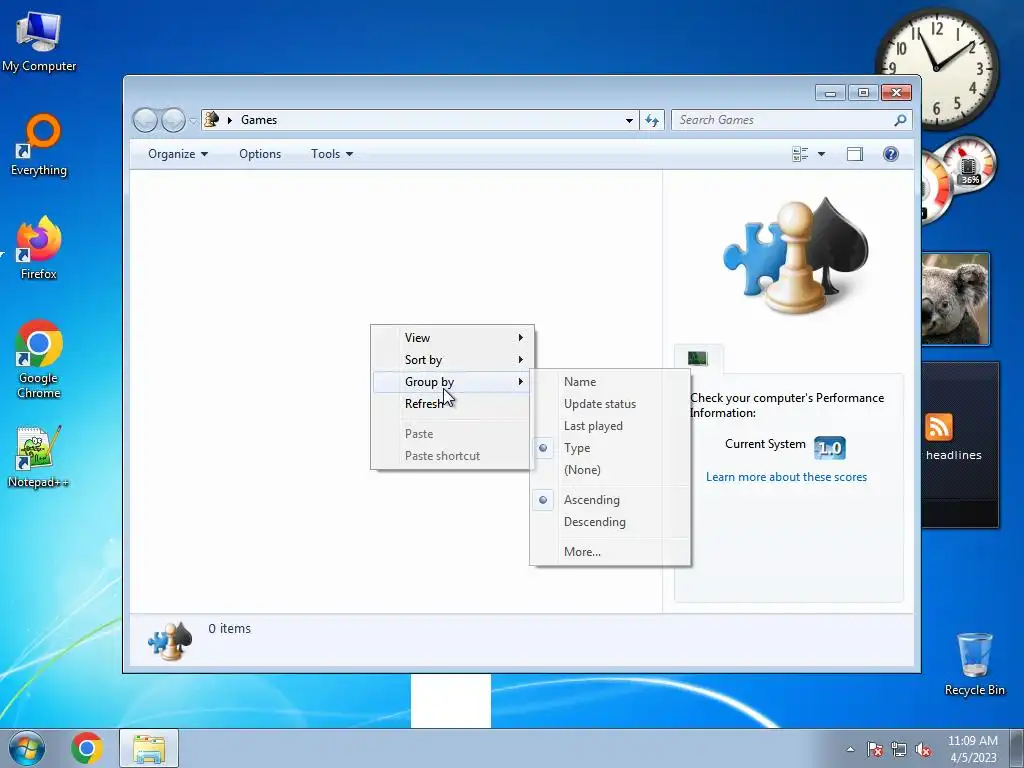Open Google Chrome desktop shortcut
The image size is (1024, 768).
39,359
